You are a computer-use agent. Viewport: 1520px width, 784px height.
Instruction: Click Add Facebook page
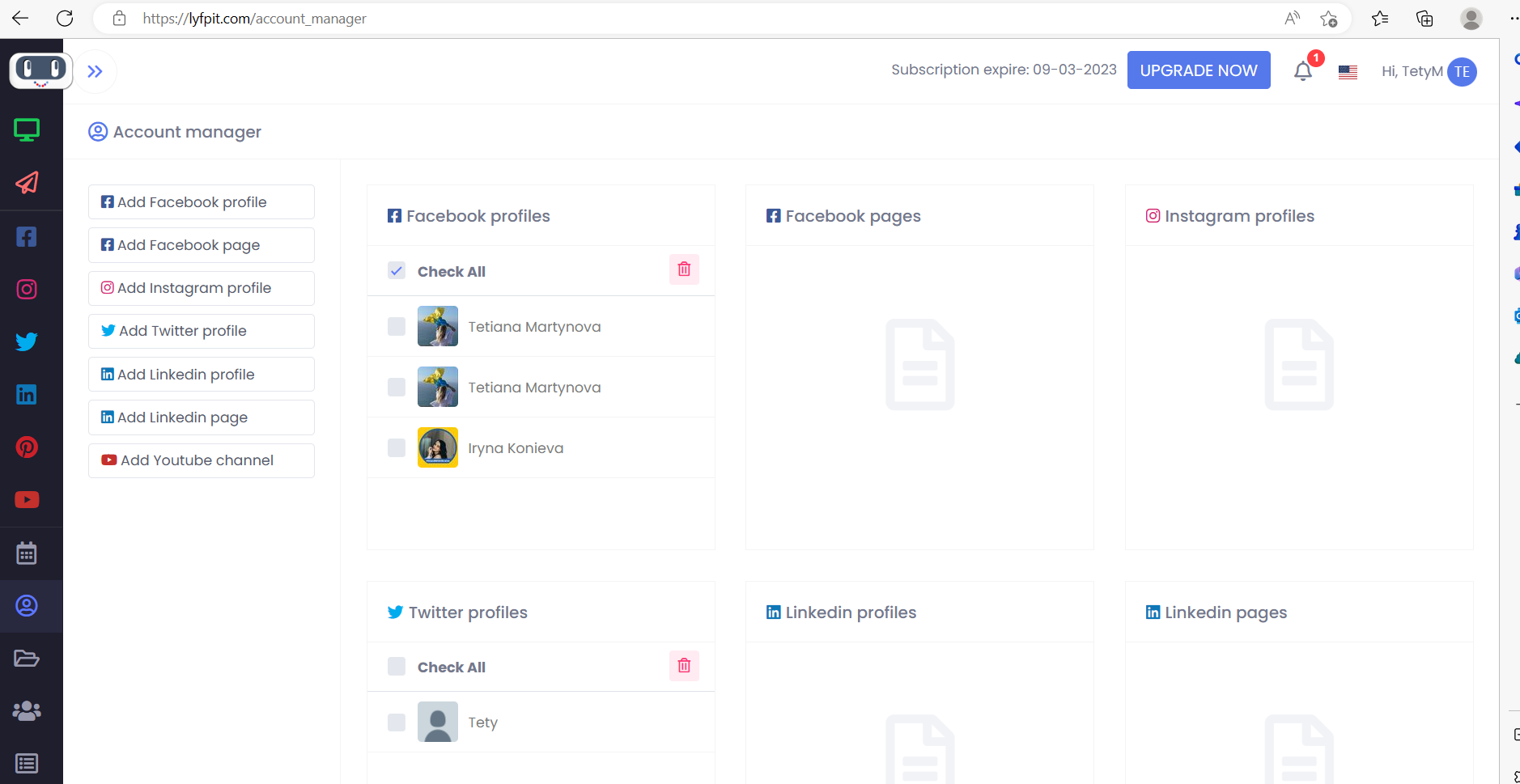tap(202, 245)
